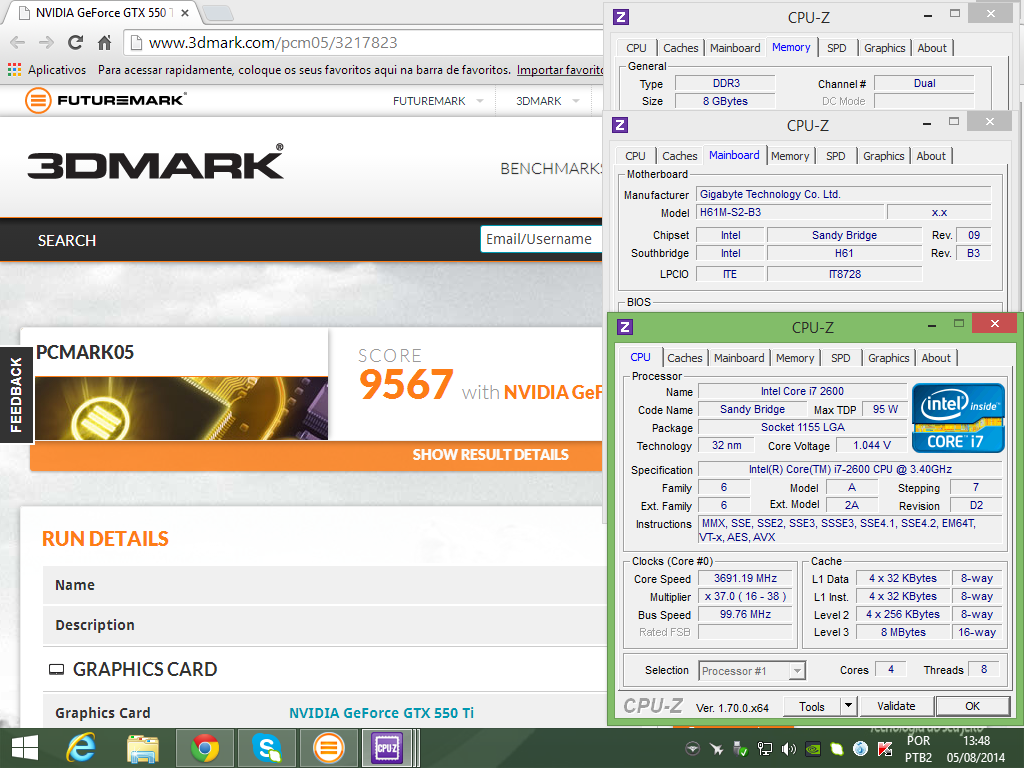Open Graphics tab in Memory CPU-Z window

coord(884,48)
